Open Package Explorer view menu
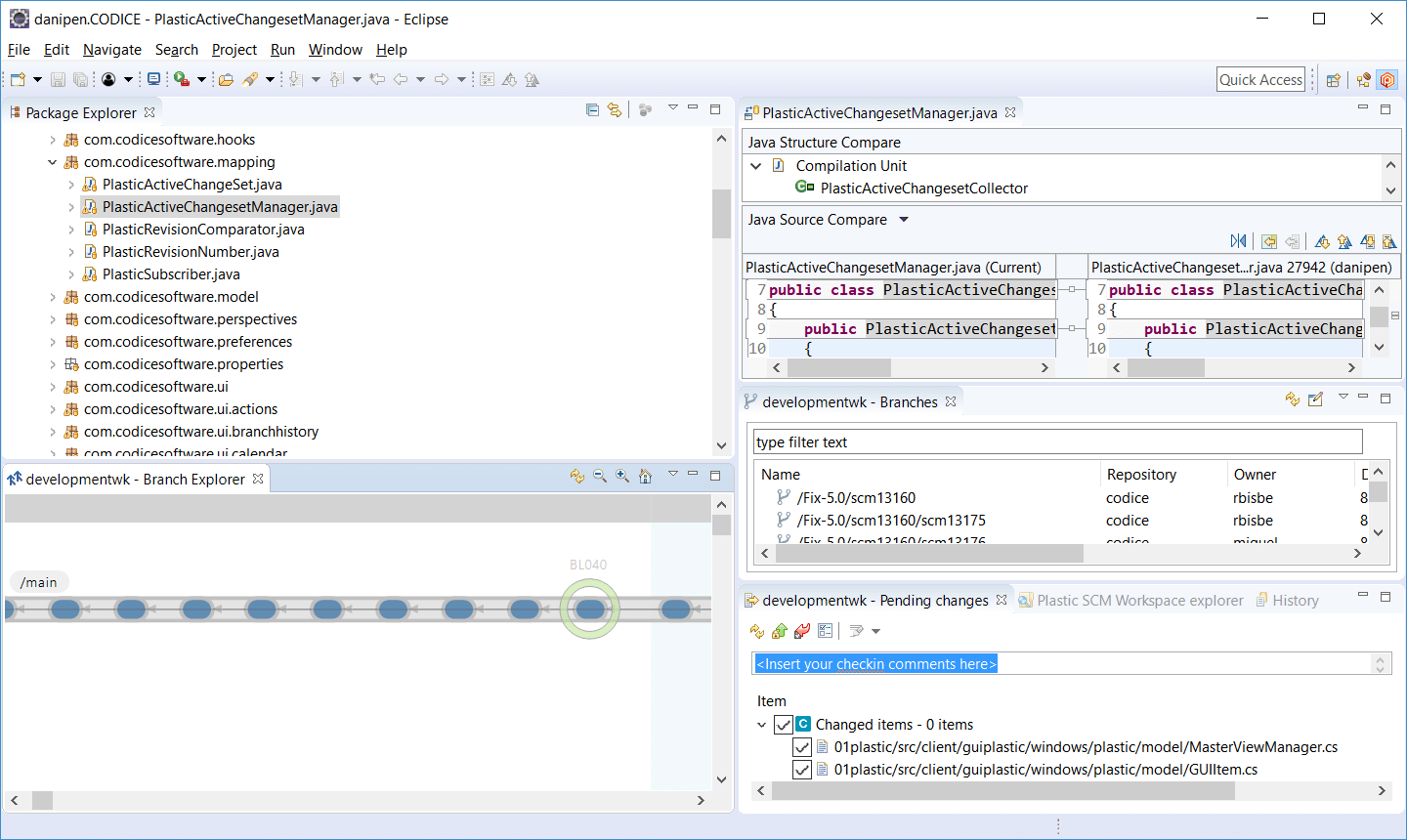This screenshot has height=840, width=1407. pos(673,108)
